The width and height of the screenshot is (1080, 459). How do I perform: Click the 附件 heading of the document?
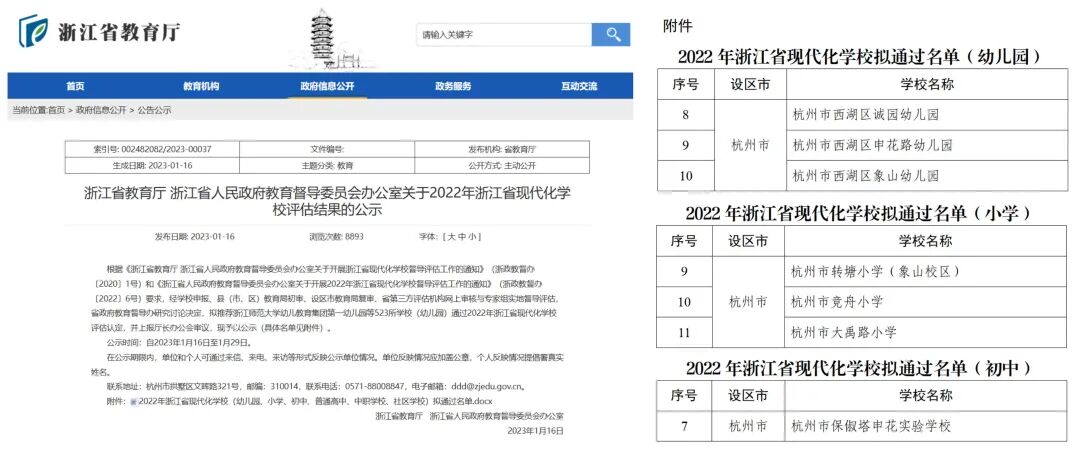coord(678,27)
